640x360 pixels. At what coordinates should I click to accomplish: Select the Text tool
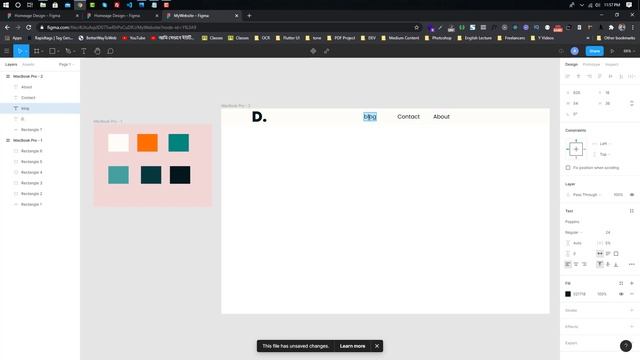pyautogui.click(x=84, y=51)
